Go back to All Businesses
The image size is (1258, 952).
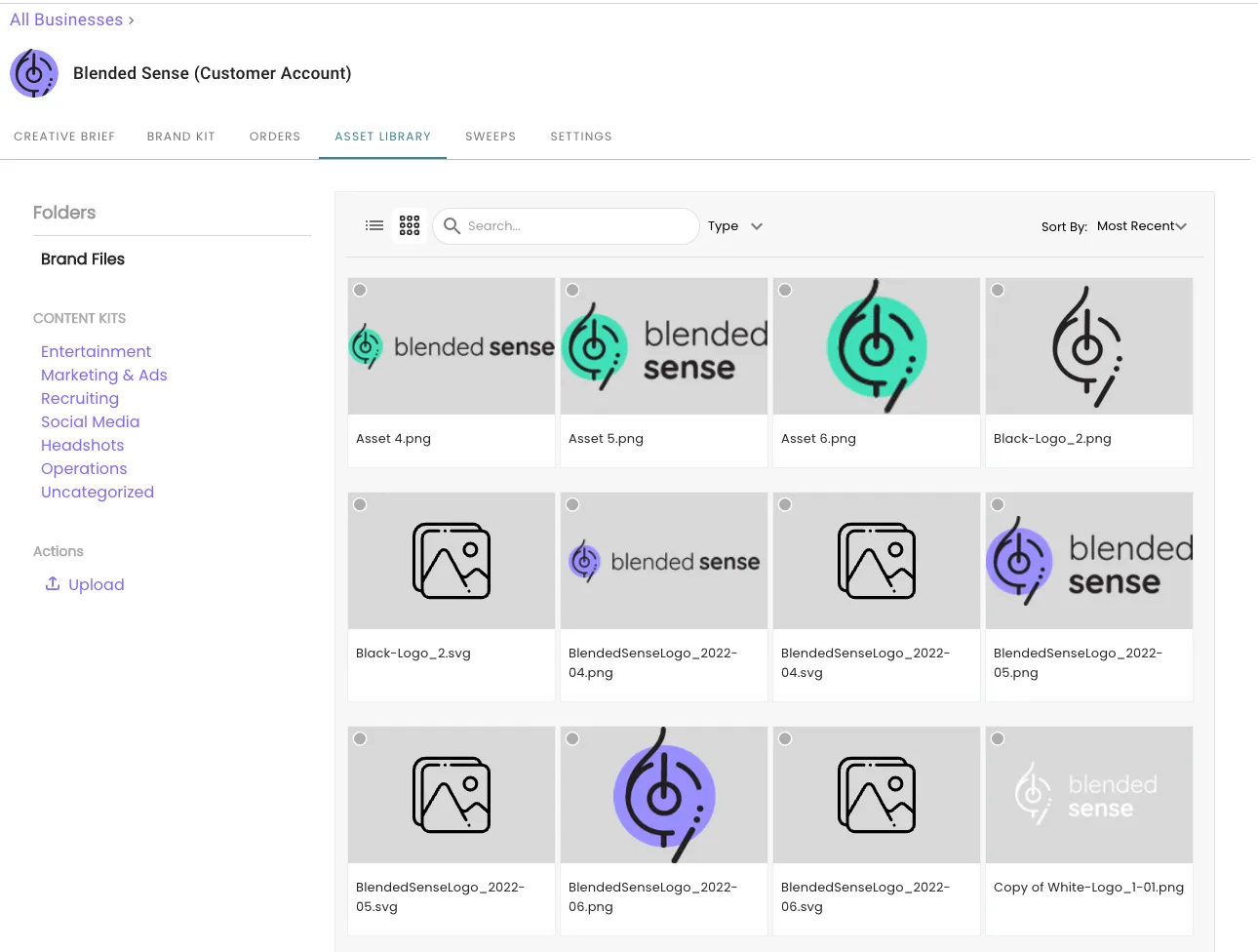[66, 20]
